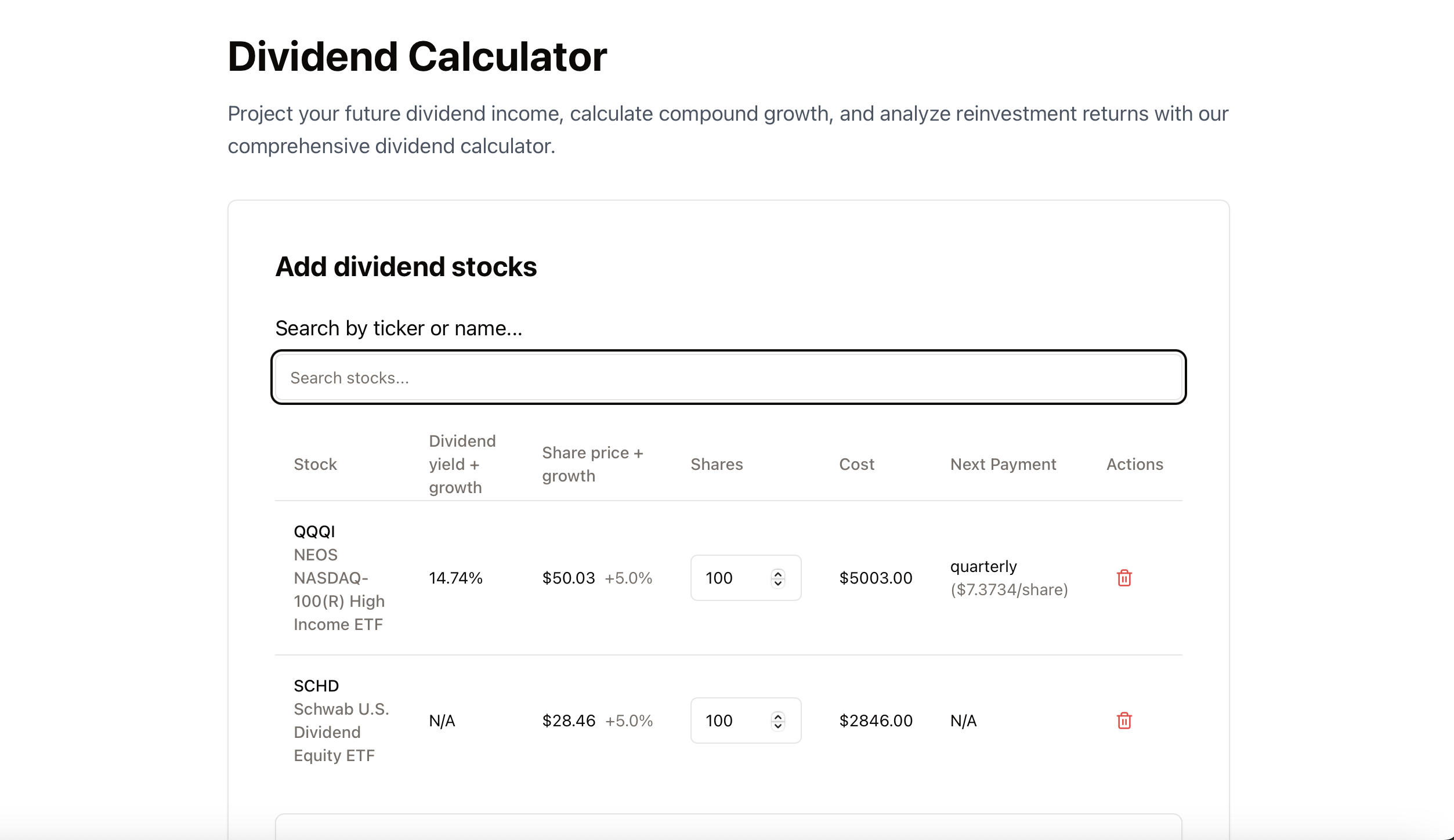Click the Stock column header
The width and height of the screenshot is (1454, 840).
pos(315,464)
